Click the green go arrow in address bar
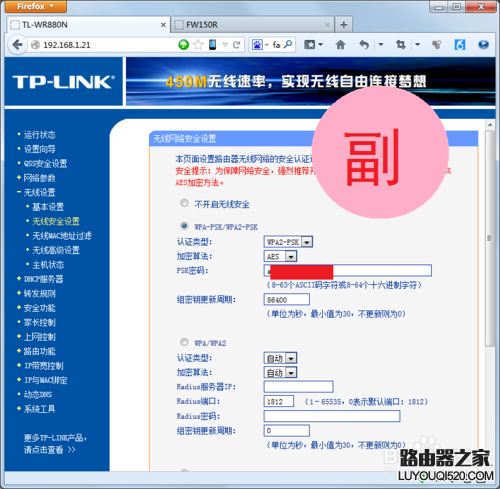This screenshot has height=489, width=500. 183,45
